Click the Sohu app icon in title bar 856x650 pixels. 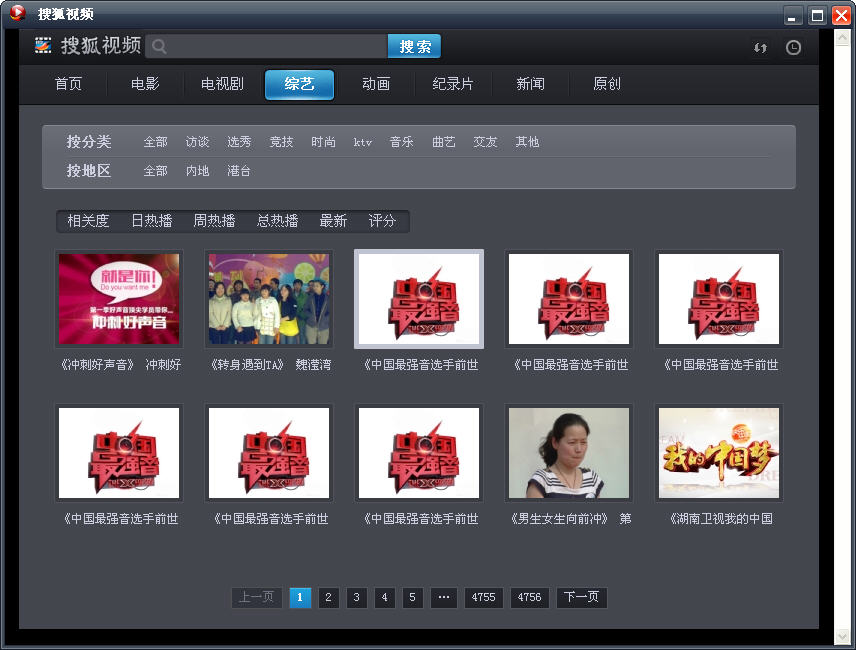[17, 13]
